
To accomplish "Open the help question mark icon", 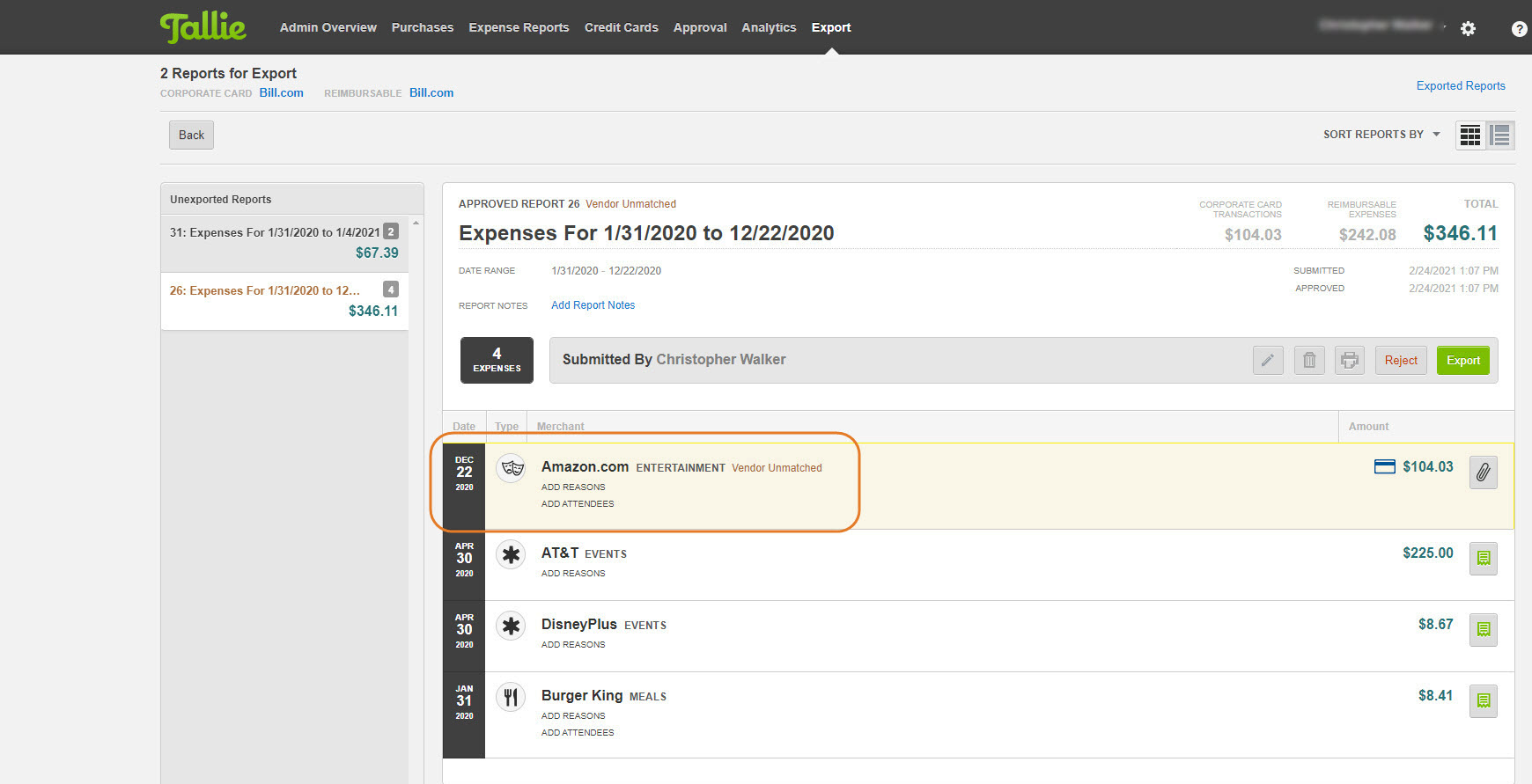I will click(1519, 29).
